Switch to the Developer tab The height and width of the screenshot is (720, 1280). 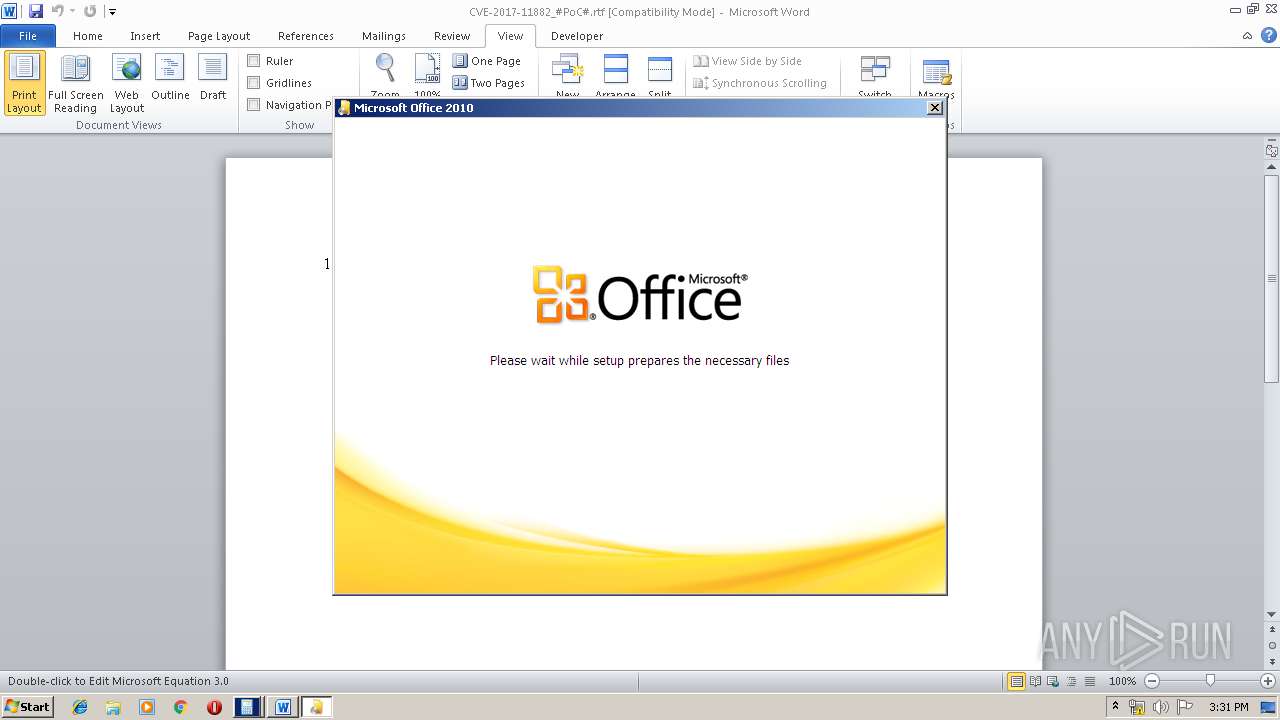coord(577,36)
